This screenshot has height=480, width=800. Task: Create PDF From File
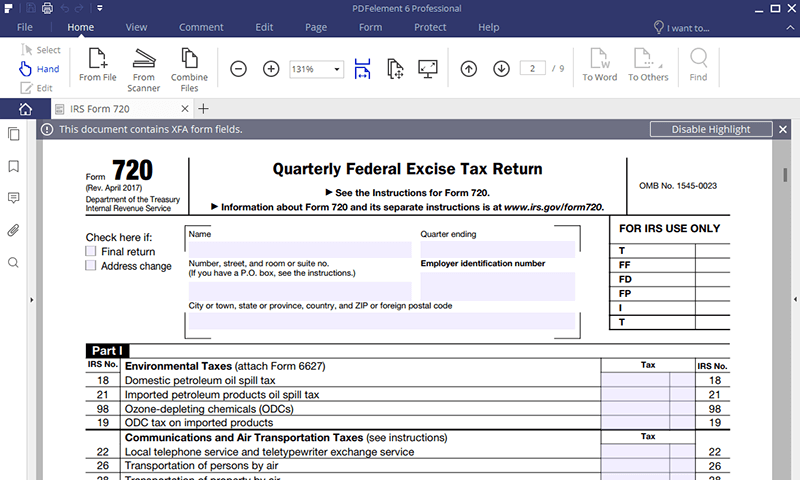pyautogui.click(x=97, y=65)
